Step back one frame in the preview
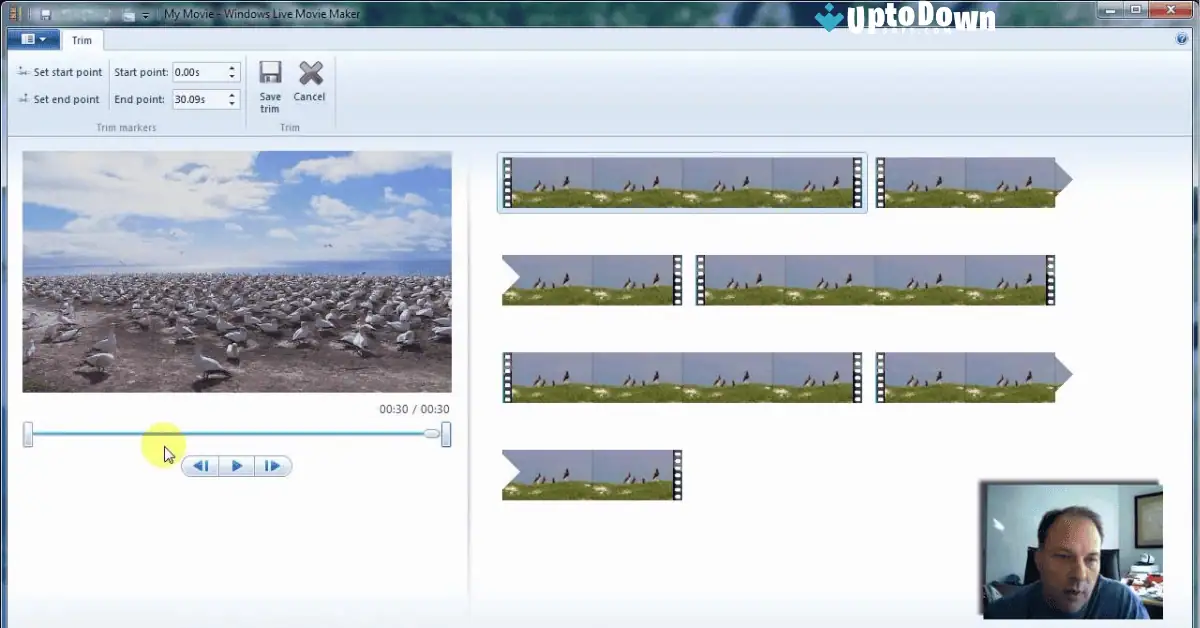This screenshot has width=1200, height=628. [200, 465]
